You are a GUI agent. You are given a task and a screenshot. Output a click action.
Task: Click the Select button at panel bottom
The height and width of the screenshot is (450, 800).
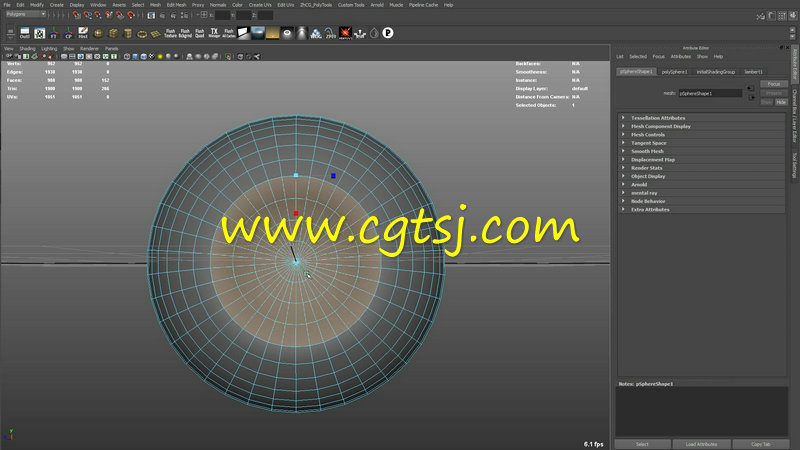pyautogui.click(x=642, y=444)
